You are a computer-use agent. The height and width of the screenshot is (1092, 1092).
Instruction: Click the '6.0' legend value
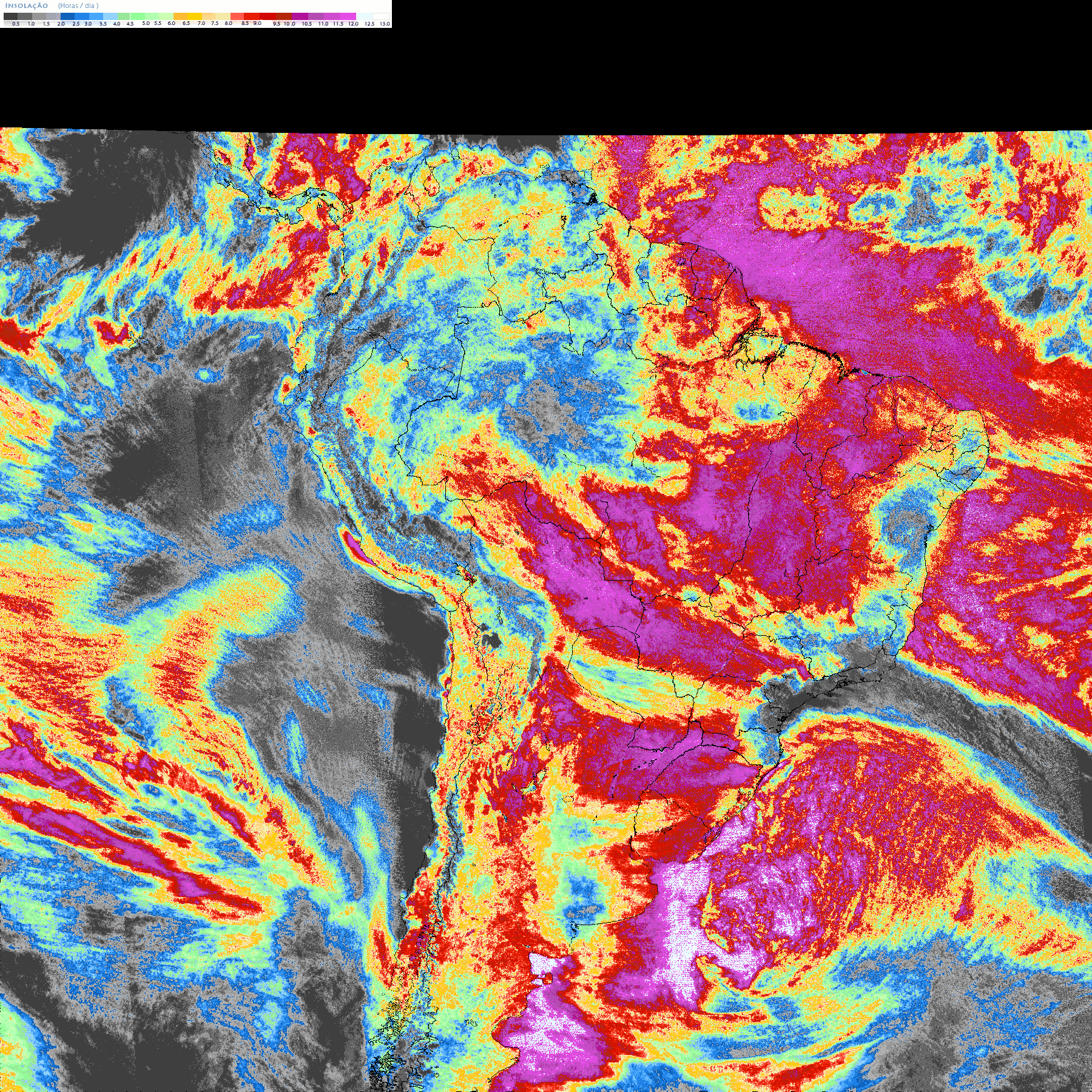[x=171, y=23]
